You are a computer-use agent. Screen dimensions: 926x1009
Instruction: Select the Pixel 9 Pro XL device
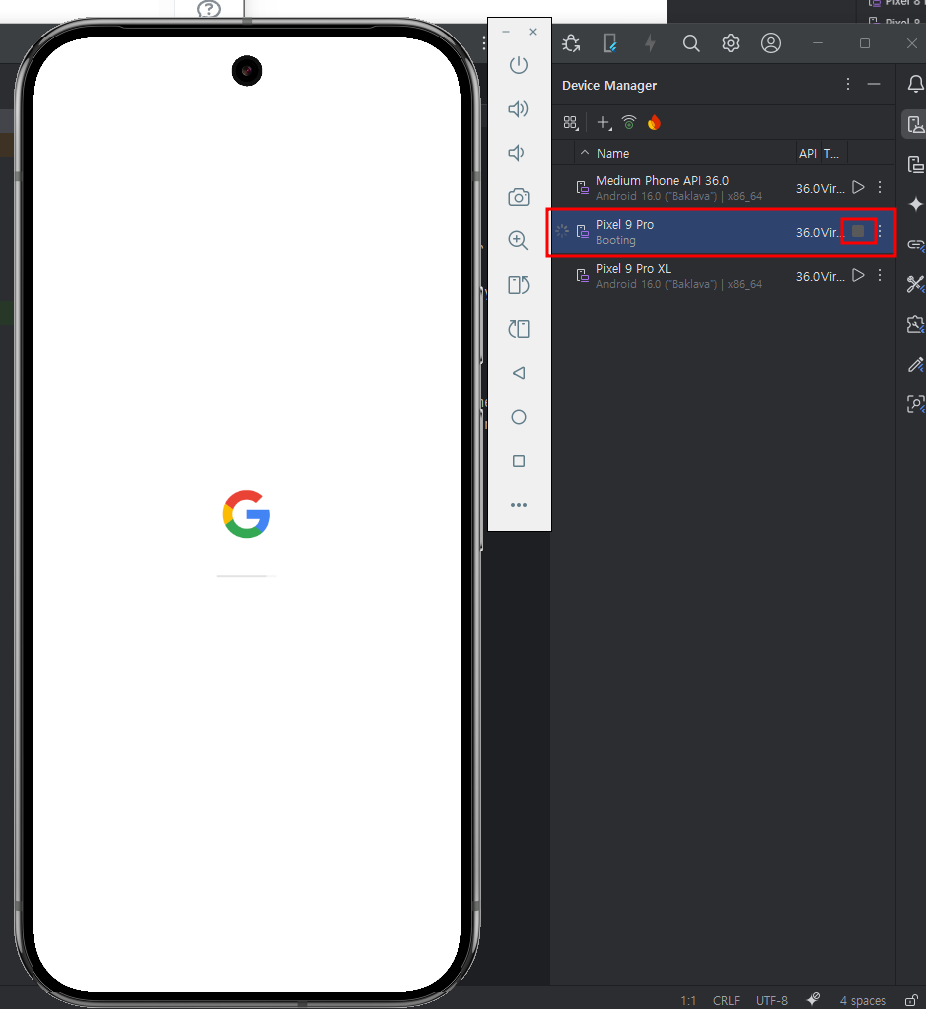point(723,275)
